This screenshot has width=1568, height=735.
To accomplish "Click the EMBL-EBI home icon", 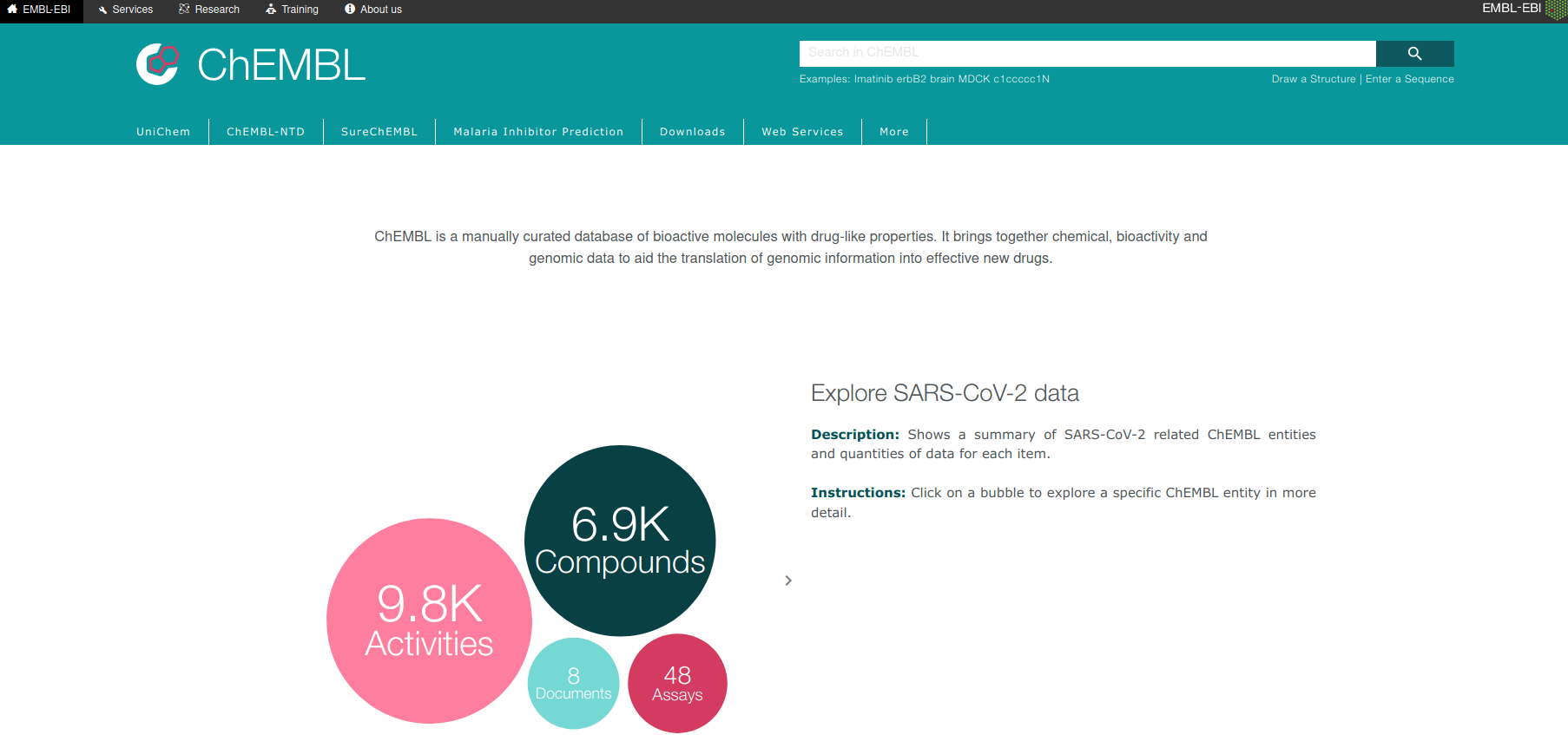I will click(x=12, y=10).
